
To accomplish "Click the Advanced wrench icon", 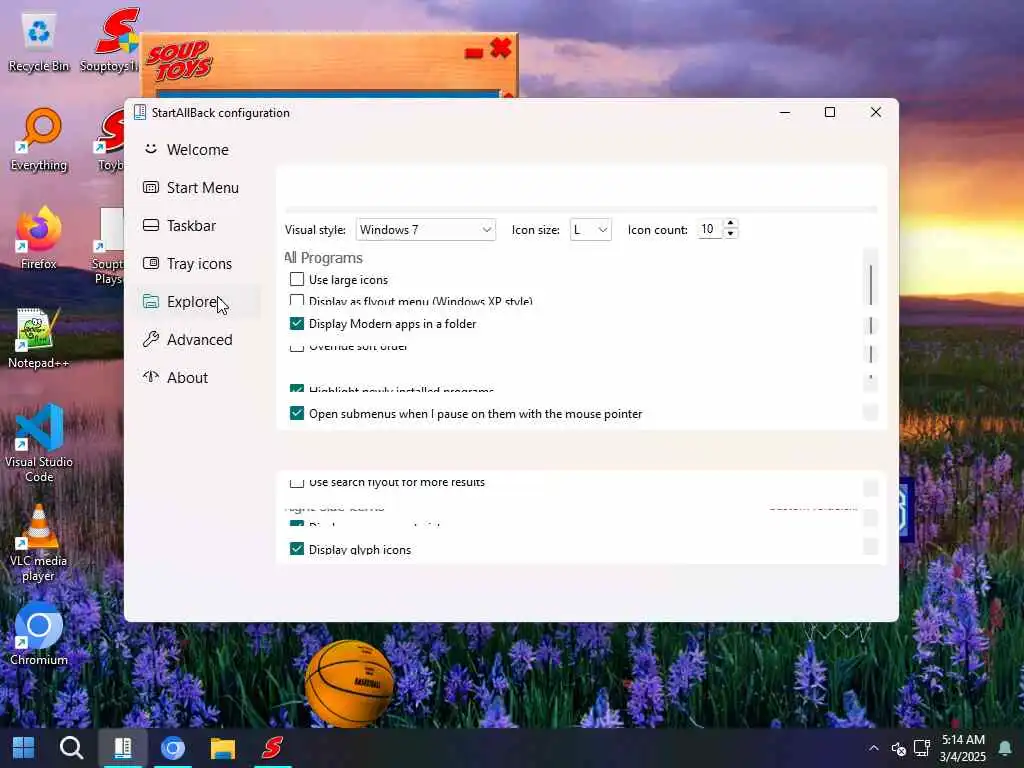I will pos(151,339).
